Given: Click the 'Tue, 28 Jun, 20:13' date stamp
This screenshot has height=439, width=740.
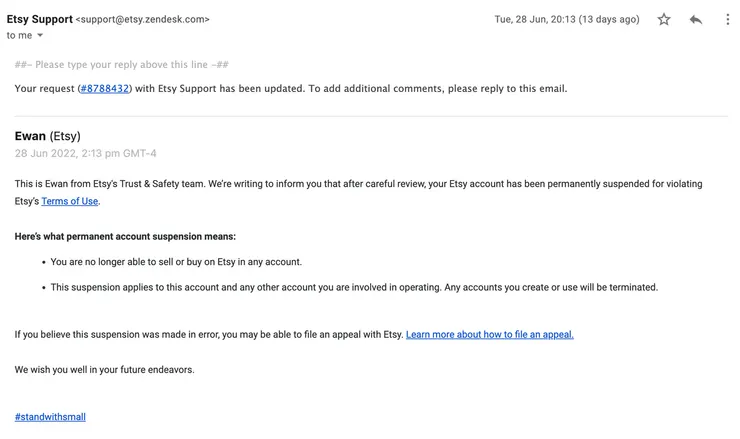Looking at the screenshot, I should [567, 19].
